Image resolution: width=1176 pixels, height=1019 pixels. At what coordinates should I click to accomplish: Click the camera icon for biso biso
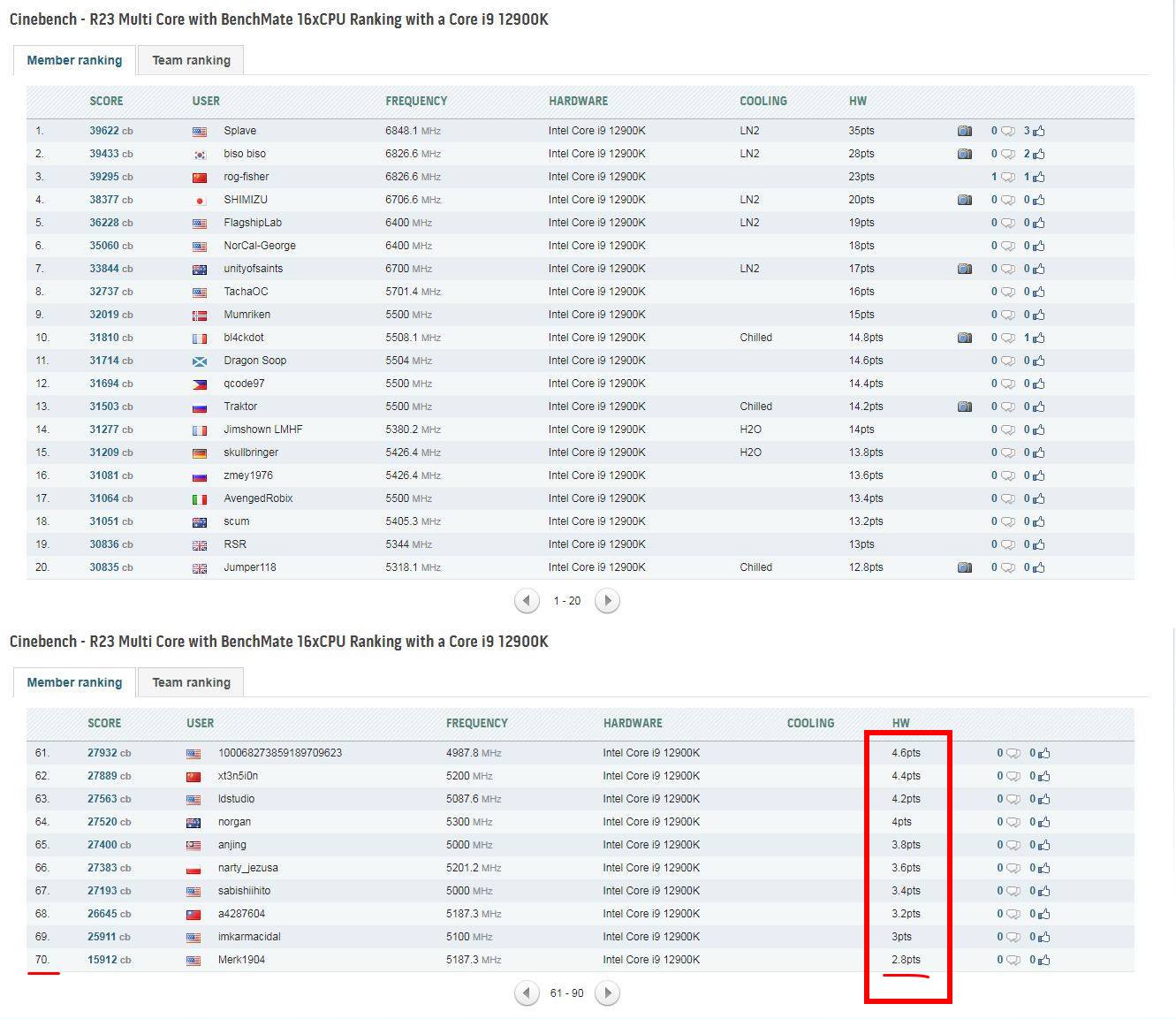(964, 154)
